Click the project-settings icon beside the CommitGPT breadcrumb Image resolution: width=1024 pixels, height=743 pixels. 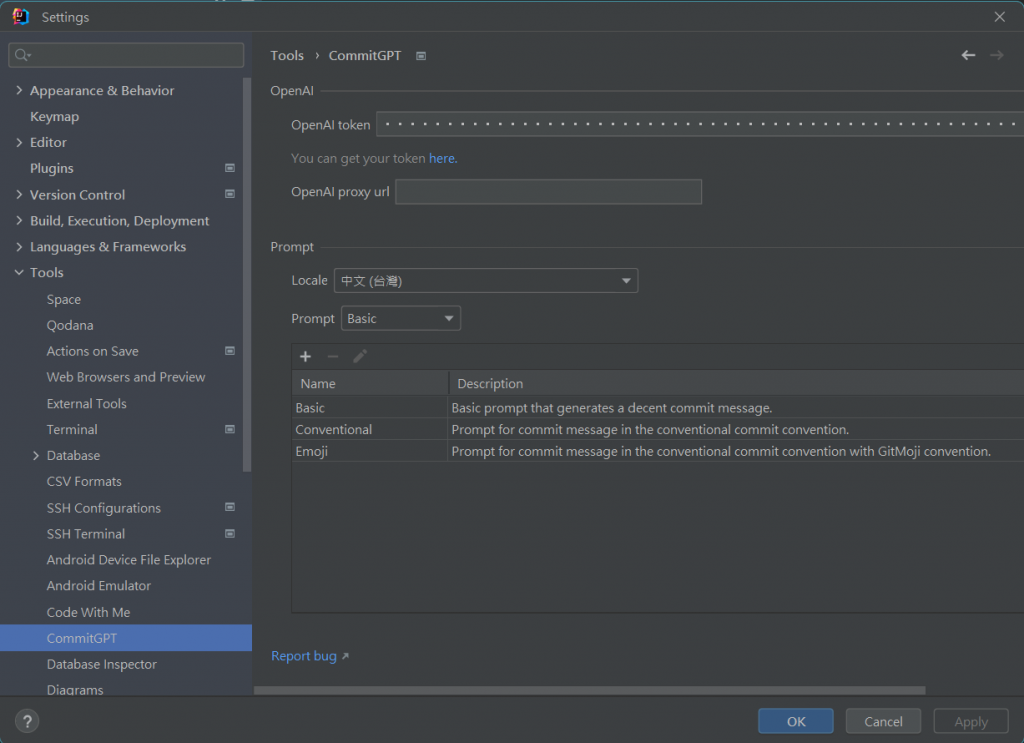coord(421,56)
